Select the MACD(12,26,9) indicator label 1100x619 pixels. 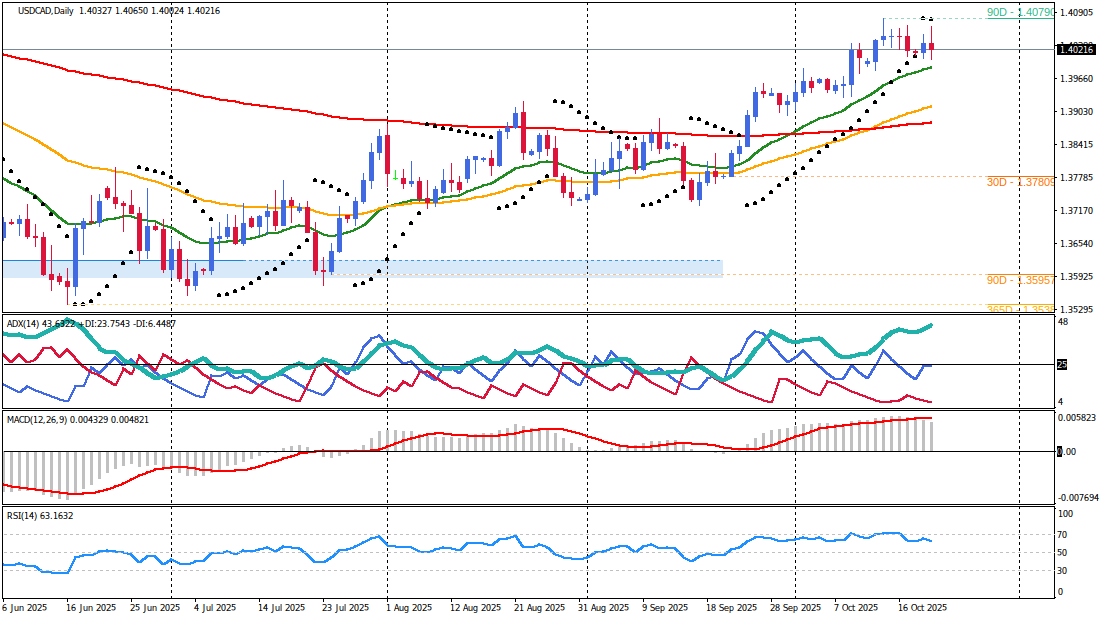pyautogui.click(x=78, y=420)
